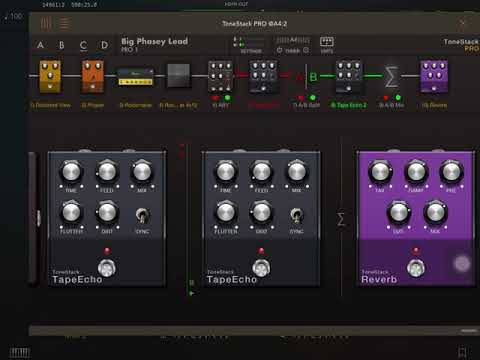Click the MIDI power button in header

(279, 51)
